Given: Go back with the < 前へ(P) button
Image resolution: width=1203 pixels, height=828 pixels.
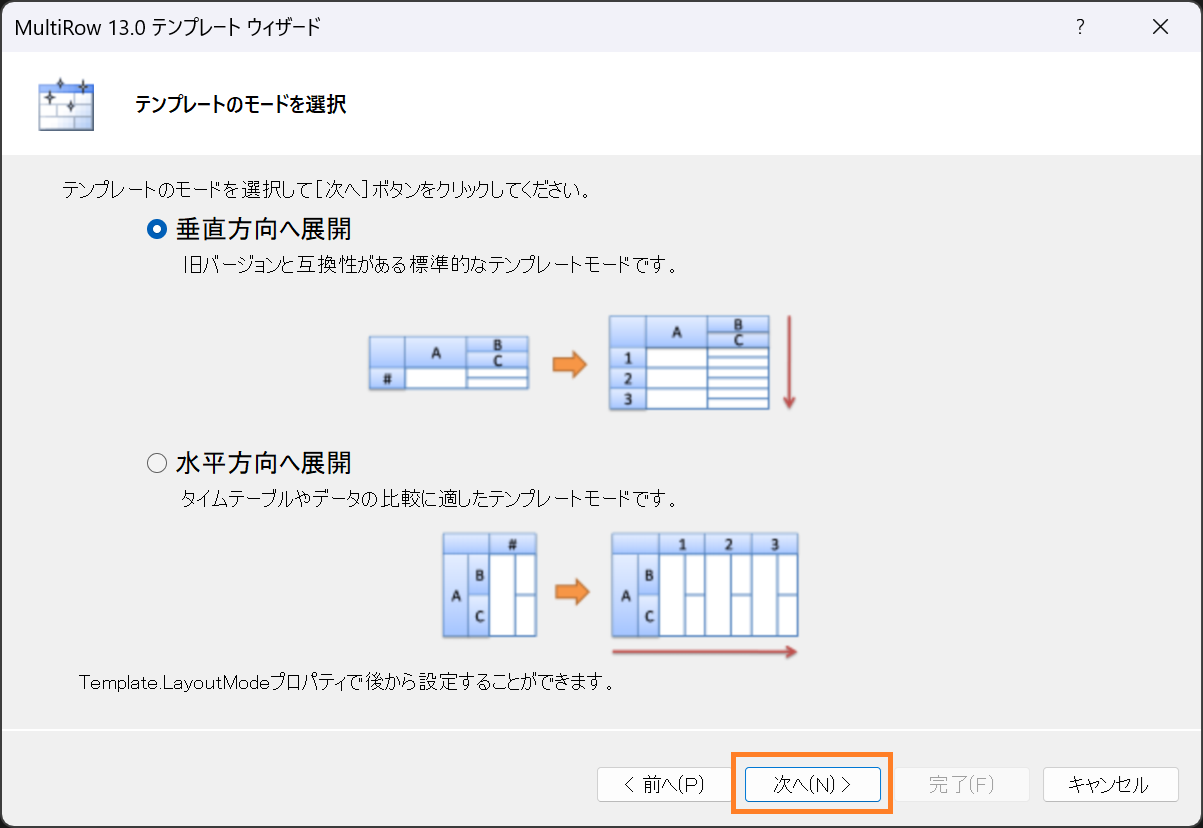Looking at the screenshot, I should (665, 784).
